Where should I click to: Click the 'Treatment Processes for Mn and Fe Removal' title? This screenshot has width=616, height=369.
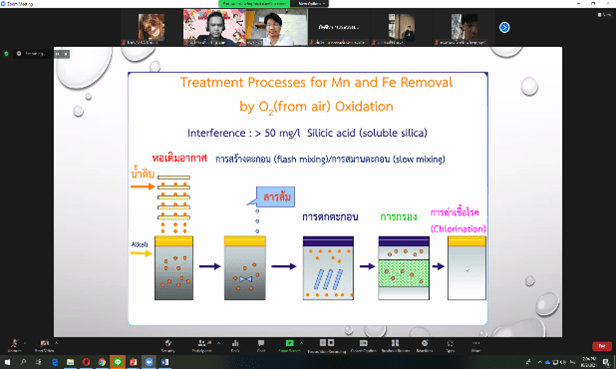point(316,82)
